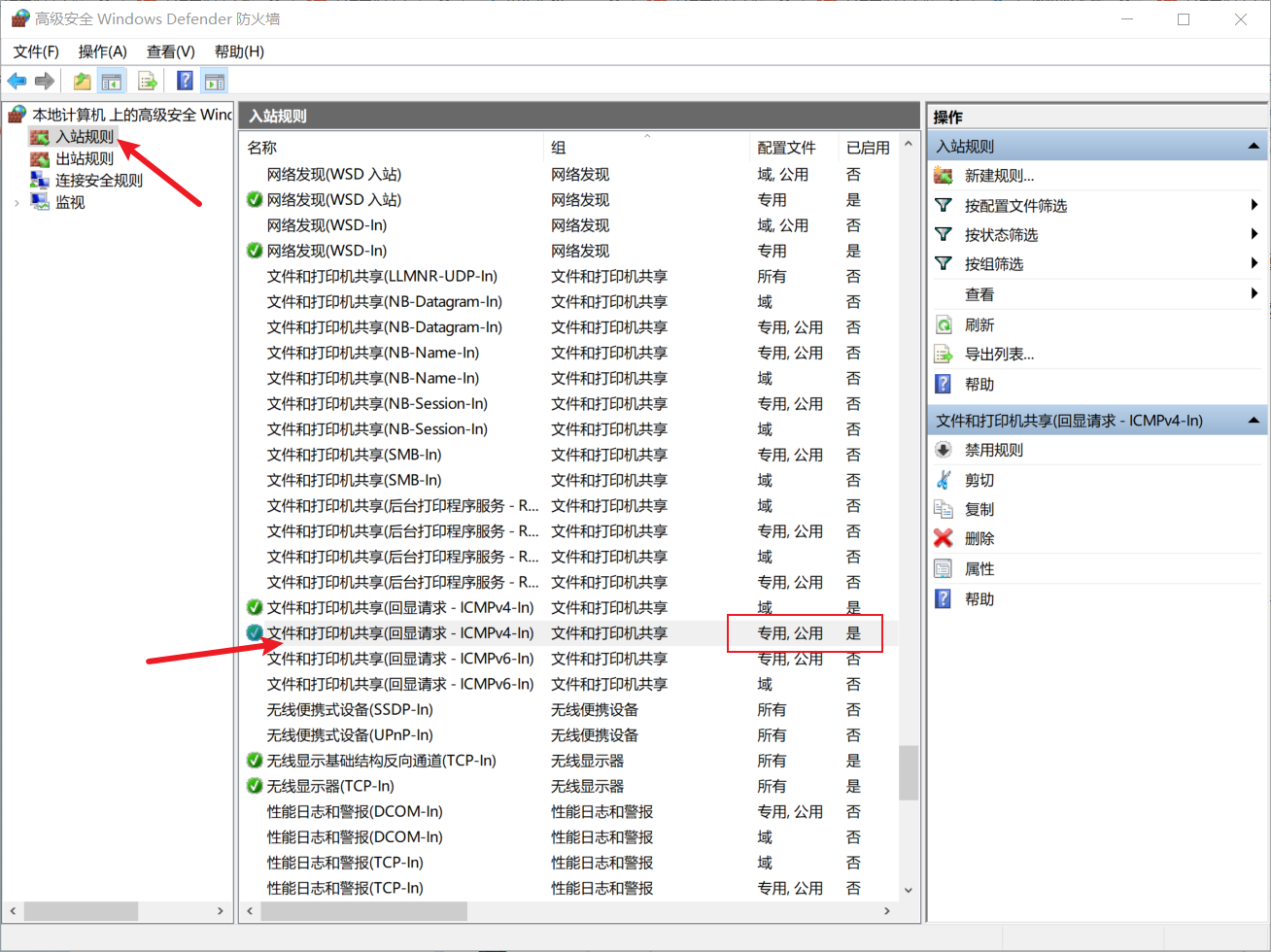The height and width of the screenshot is (952, 1271).
Task: Click the export list toolbar icon
Action: click(148, 82)
